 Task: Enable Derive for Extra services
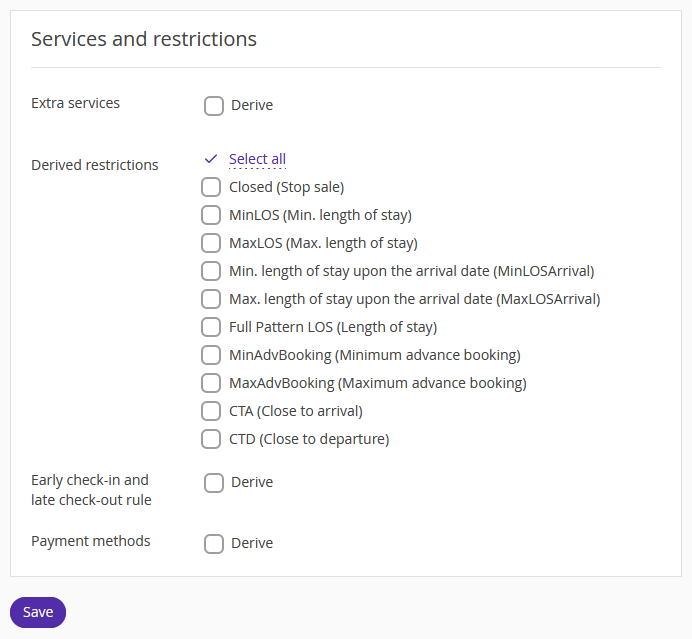tap(214, 106)
